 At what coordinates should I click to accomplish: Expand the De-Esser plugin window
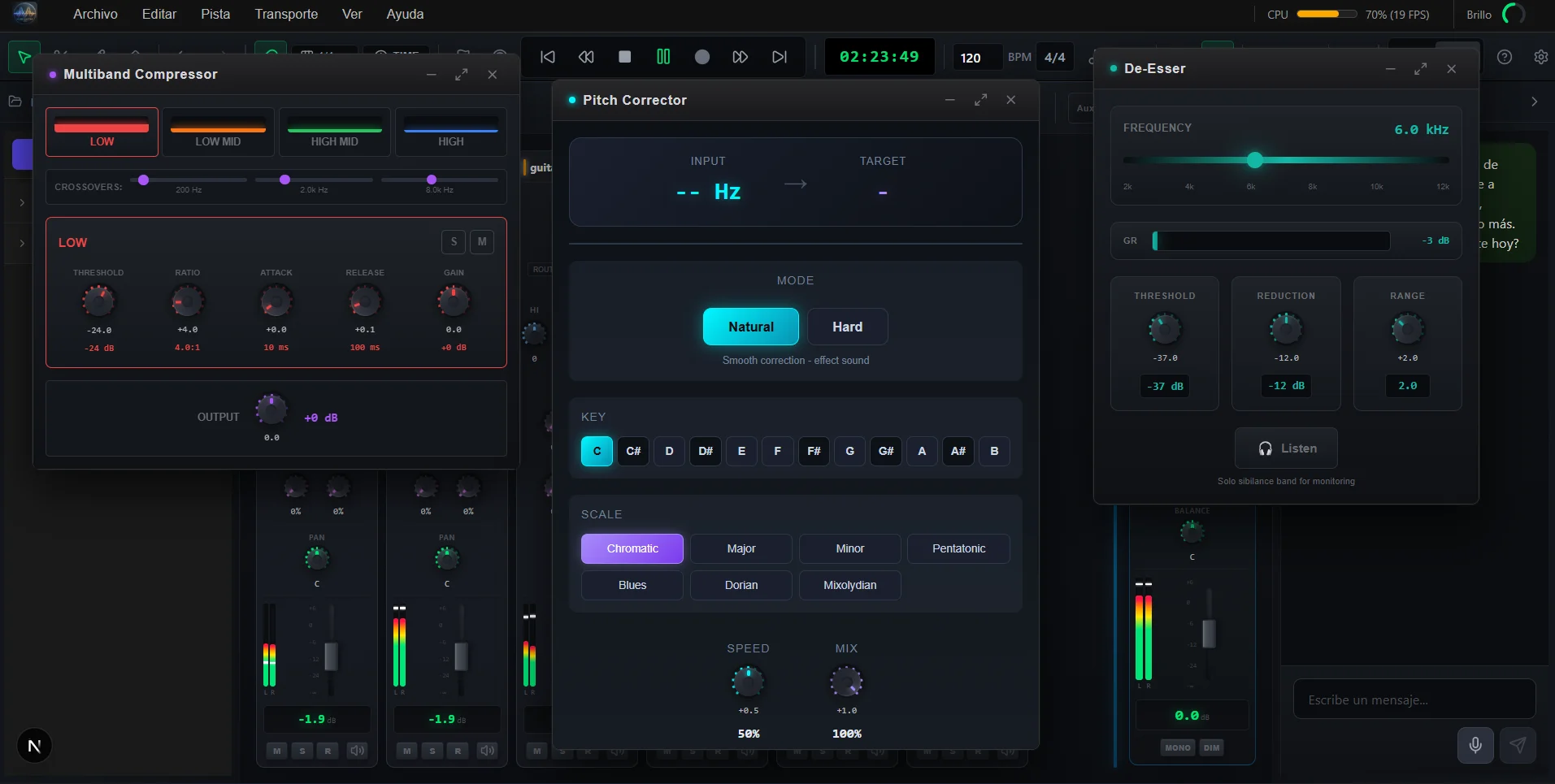pos(1420,69)
